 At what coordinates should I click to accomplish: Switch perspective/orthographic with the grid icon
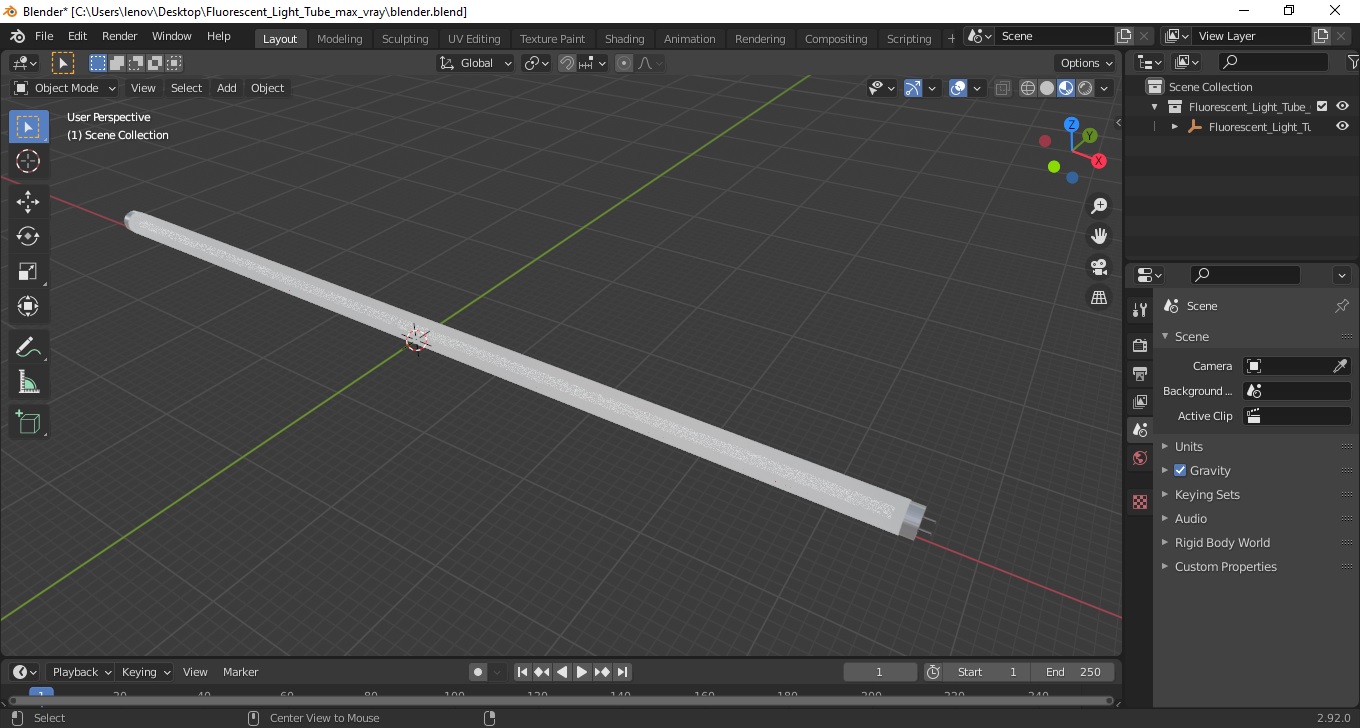pos(1099,298)
